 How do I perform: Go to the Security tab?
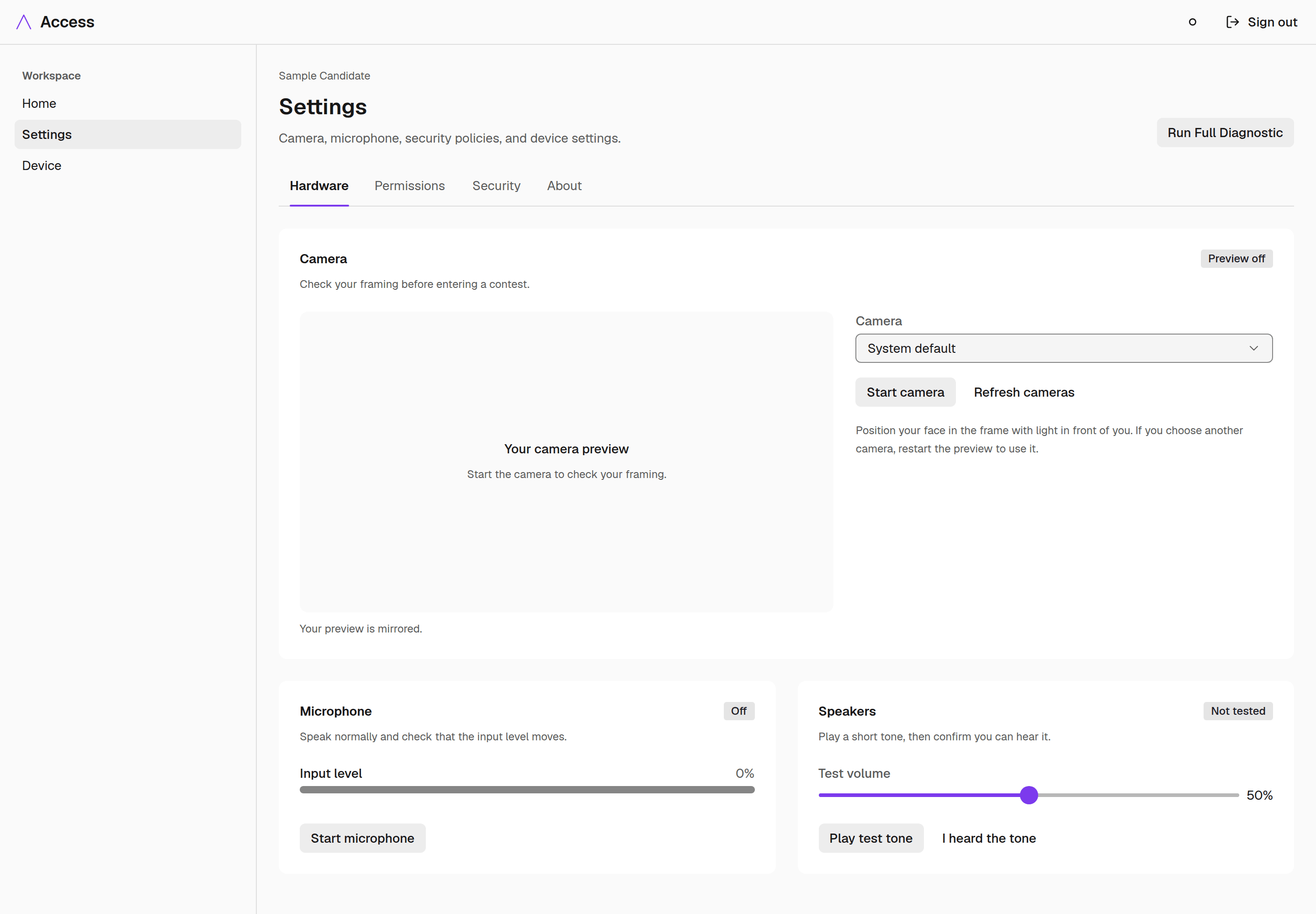coord(496,186)
